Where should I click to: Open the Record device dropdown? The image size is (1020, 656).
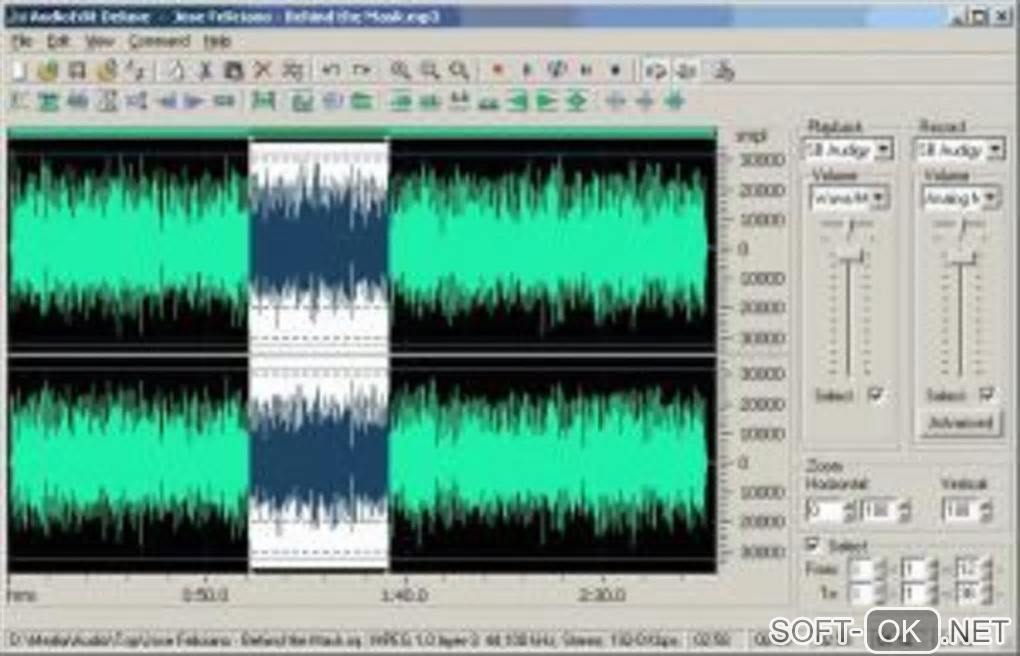pyautogui.click(x=960, y=150)
